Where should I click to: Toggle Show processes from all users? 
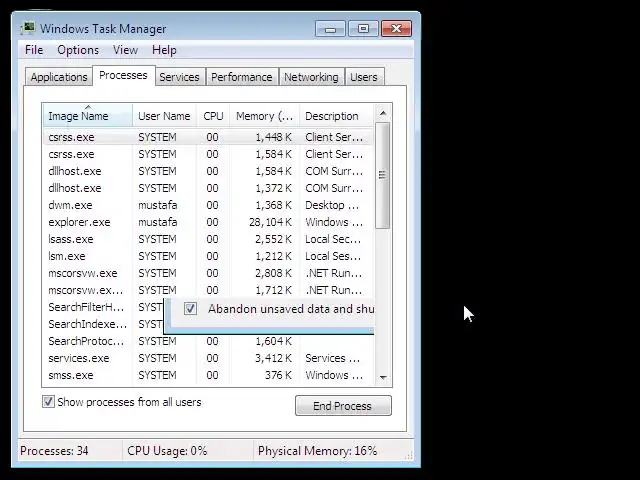(48, 402)
